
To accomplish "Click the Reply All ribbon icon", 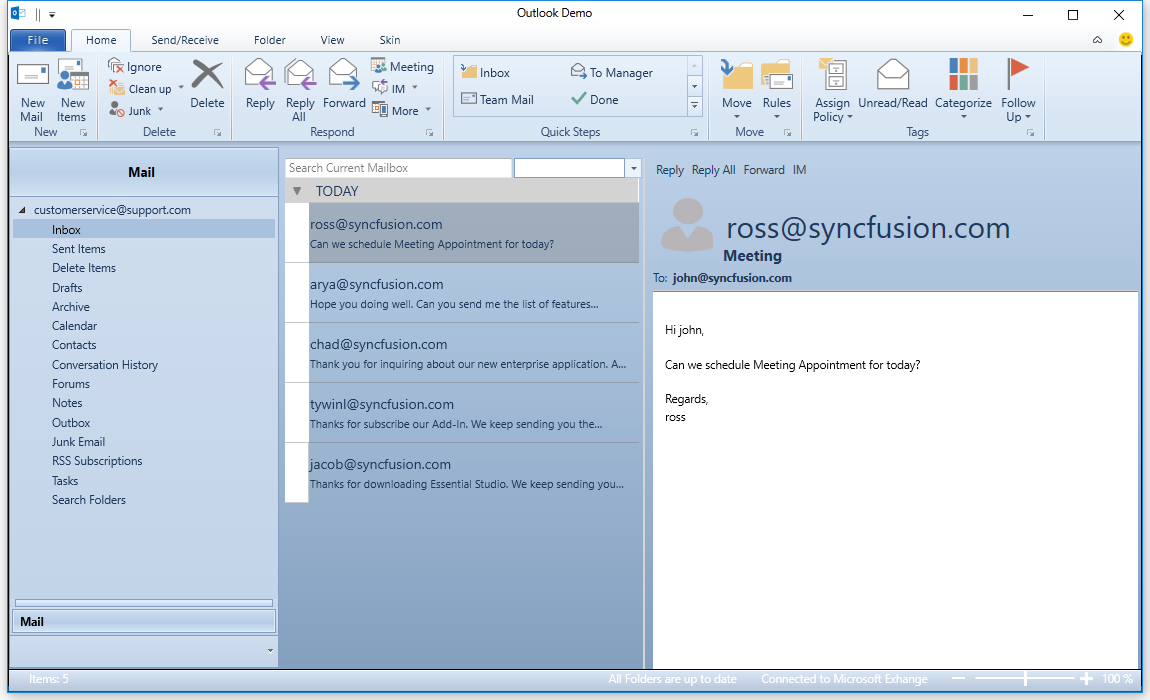I will (299, 76).
